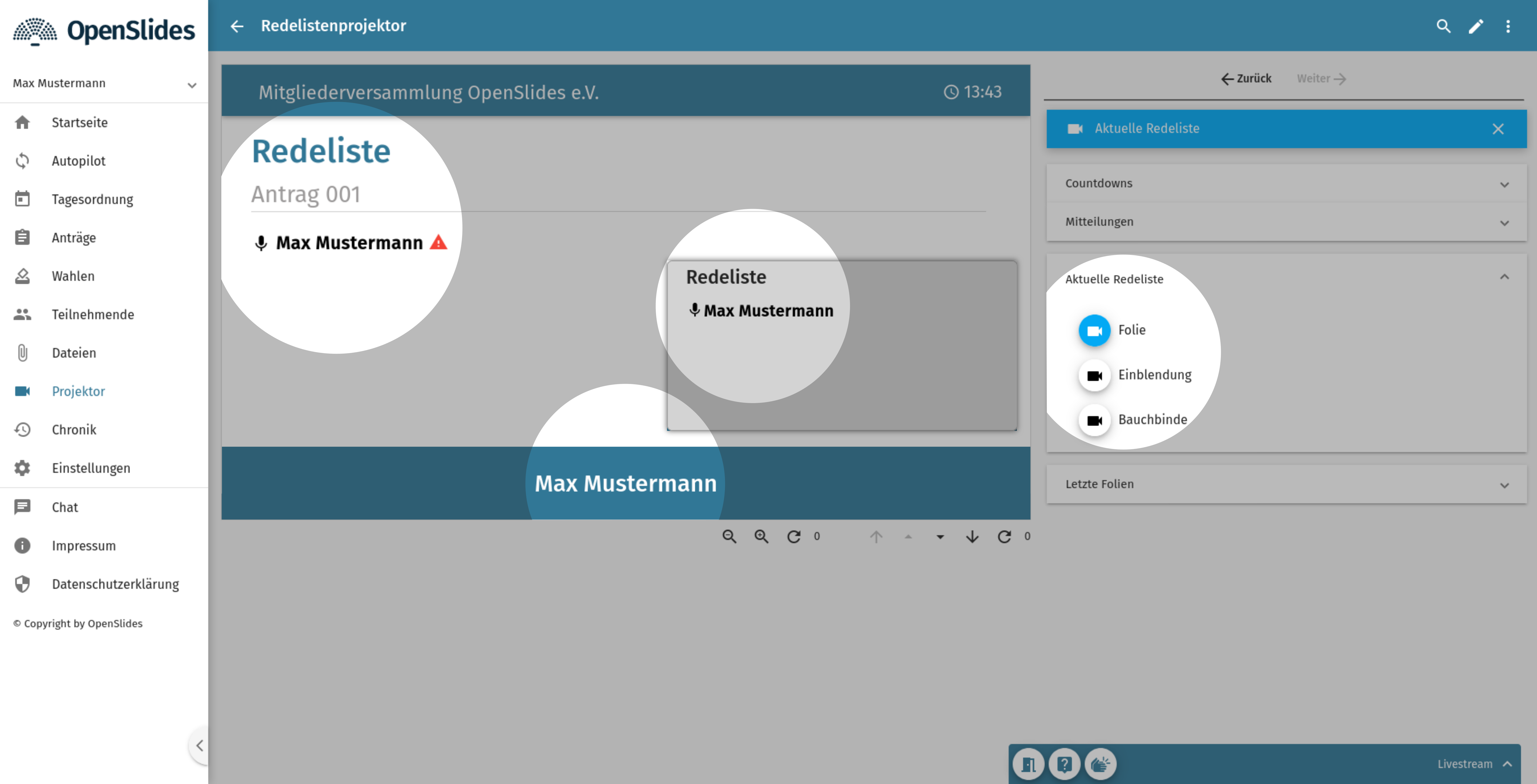Open Wahlen section

[x=104, y=276]
